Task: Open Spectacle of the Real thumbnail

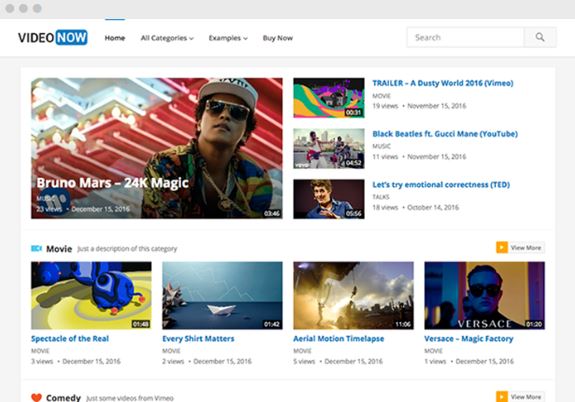Action: coord(91,295)
